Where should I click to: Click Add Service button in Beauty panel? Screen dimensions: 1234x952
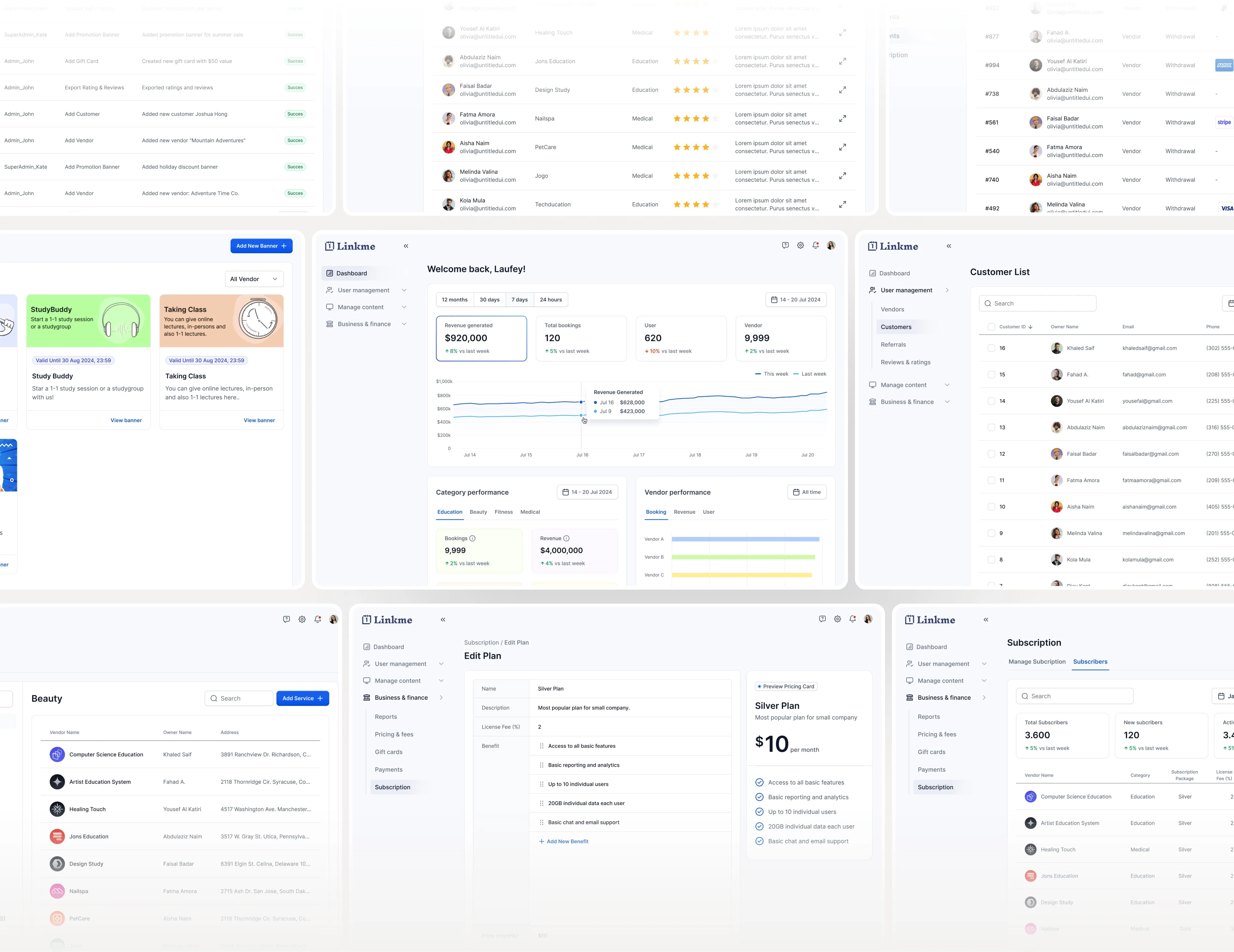click(x=303, y=698)
